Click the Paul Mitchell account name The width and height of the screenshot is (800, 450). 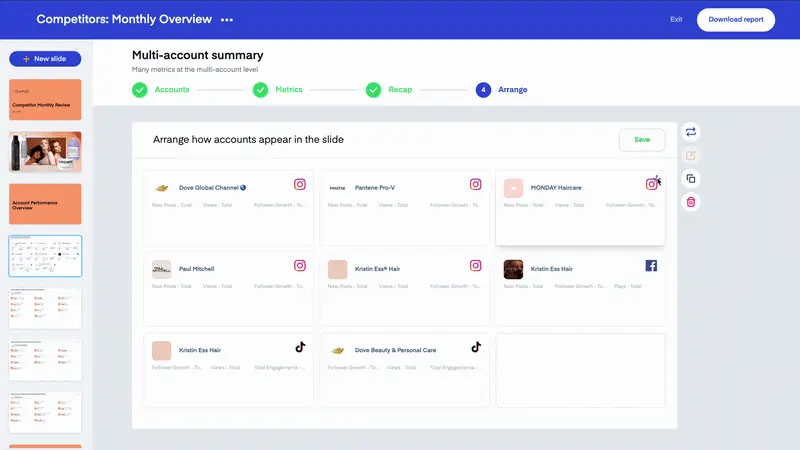click(x=196, y=269)
